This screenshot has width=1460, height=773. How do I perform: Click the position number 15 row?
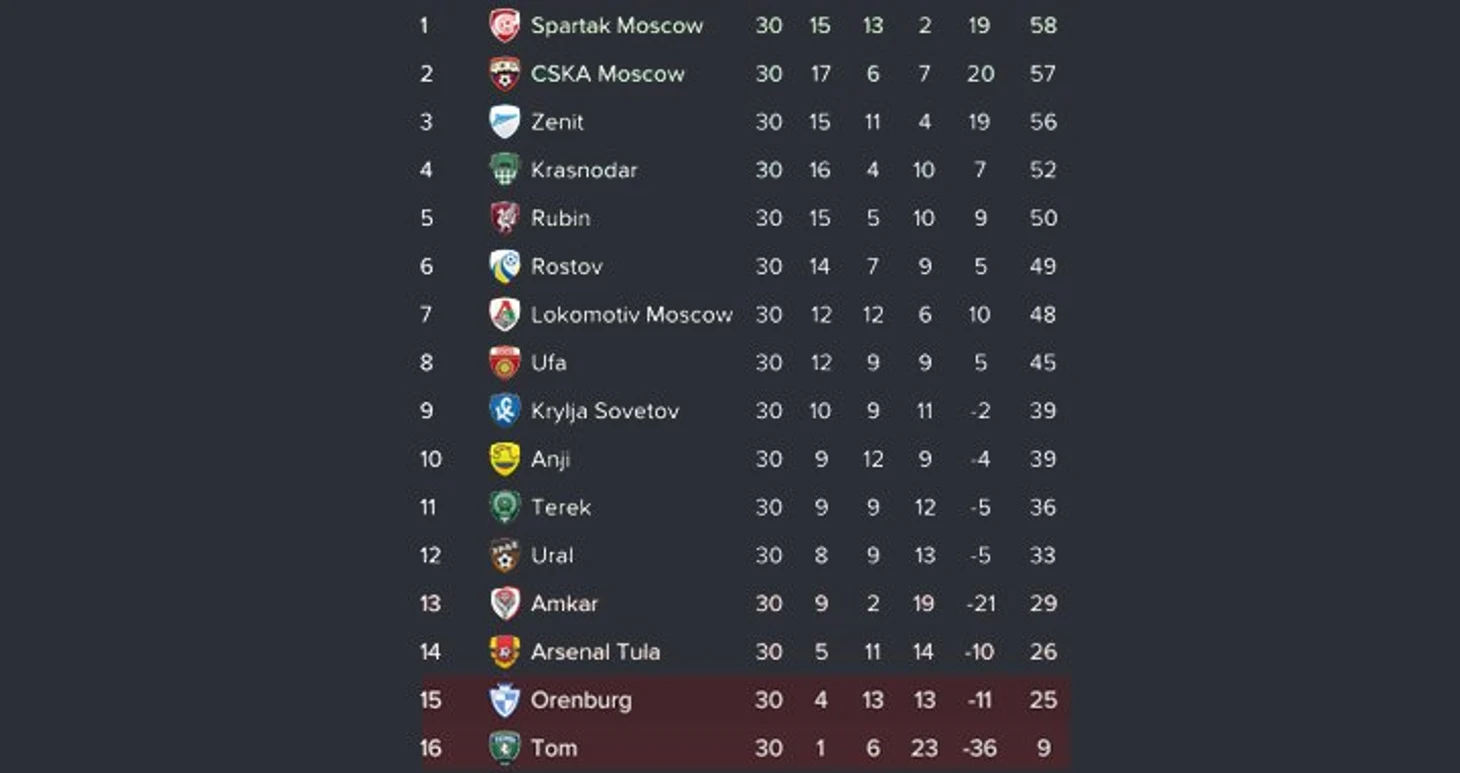pos(745,700)
